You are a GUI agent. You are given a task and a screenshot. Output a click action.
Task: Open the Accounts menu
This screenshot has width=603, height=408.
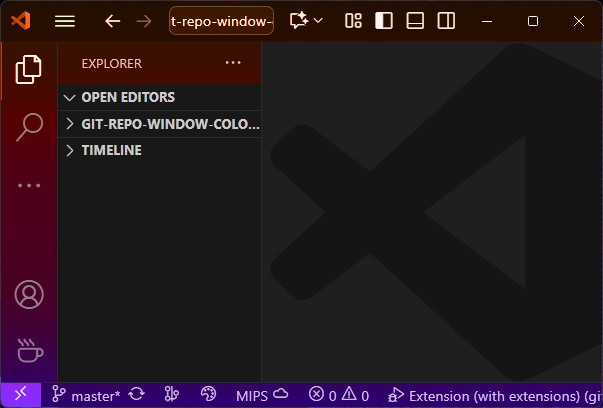(x=29, y=295)
